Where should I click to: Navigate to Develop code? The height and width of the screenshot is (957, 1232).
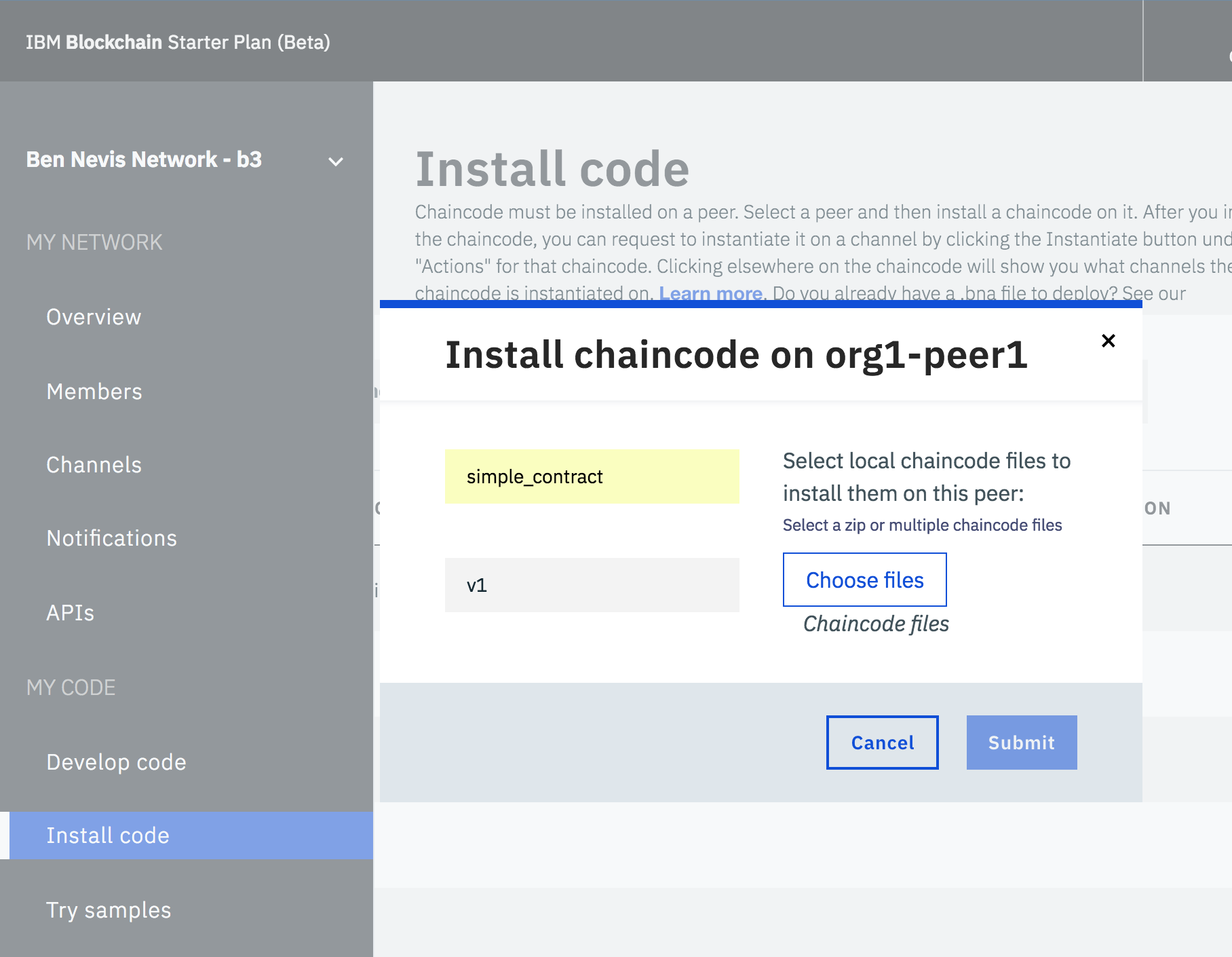click(x=116, y=762)
